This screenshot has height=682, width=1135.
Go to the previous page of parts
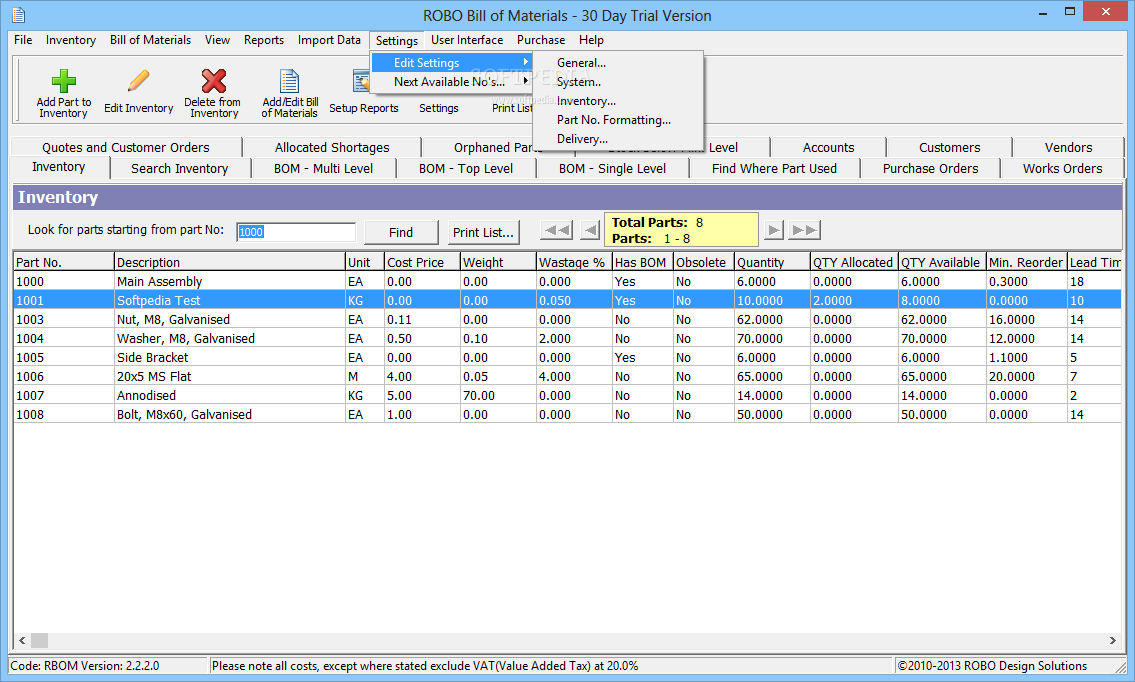point(590,231)
